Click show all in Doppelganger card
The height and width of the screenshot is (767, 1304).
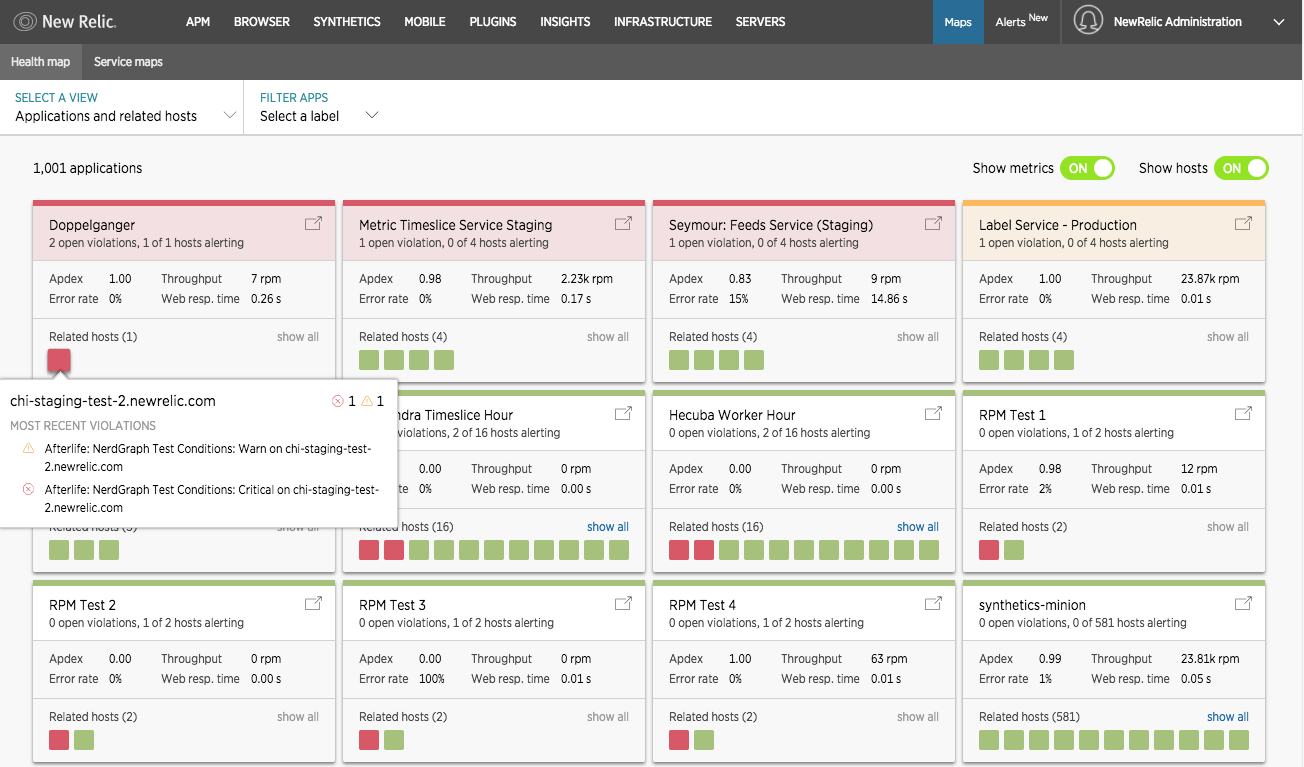pyautogui.click(x=298, y=337)
